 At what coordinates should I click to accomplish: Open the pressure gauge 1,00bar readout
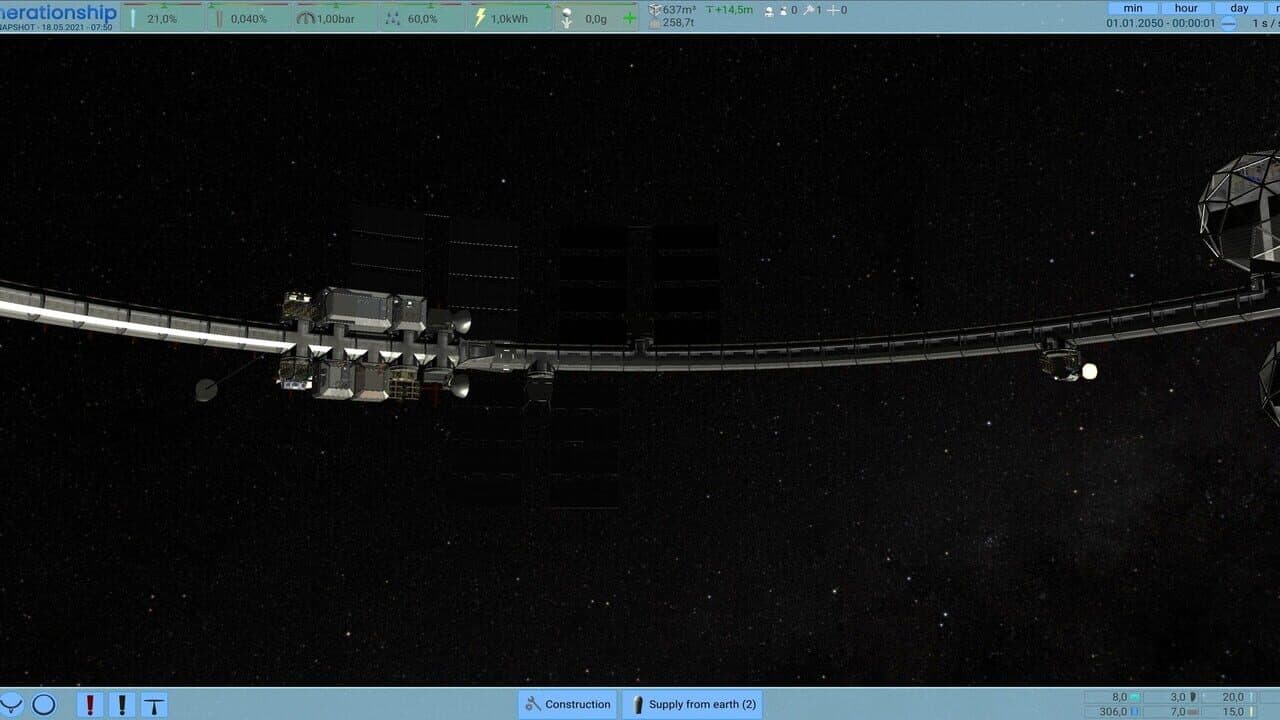coord(336,18)
